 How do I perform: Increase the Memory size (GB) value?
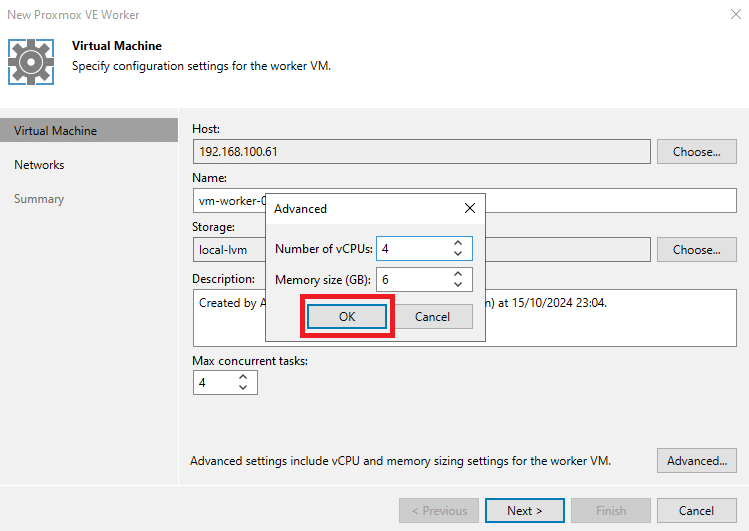tap(458, 274)
